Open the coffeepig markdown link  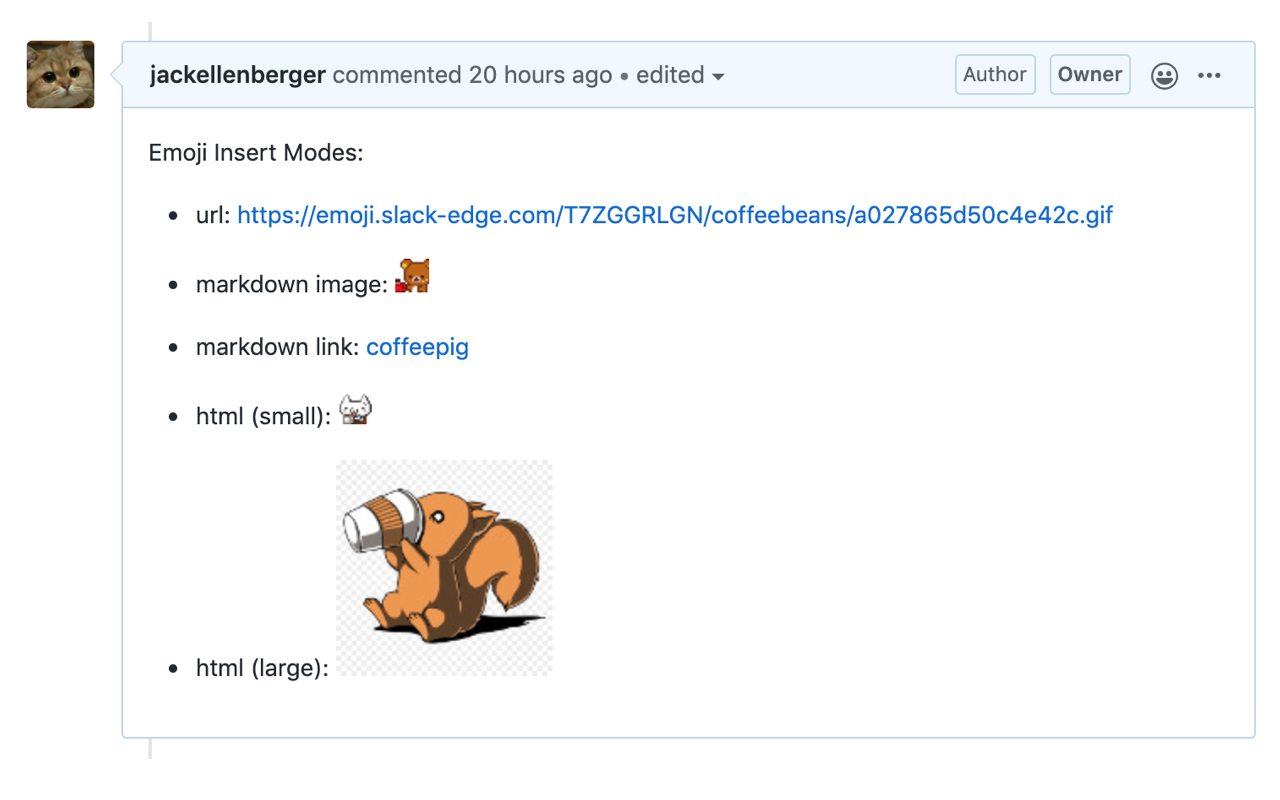[417, 346]
